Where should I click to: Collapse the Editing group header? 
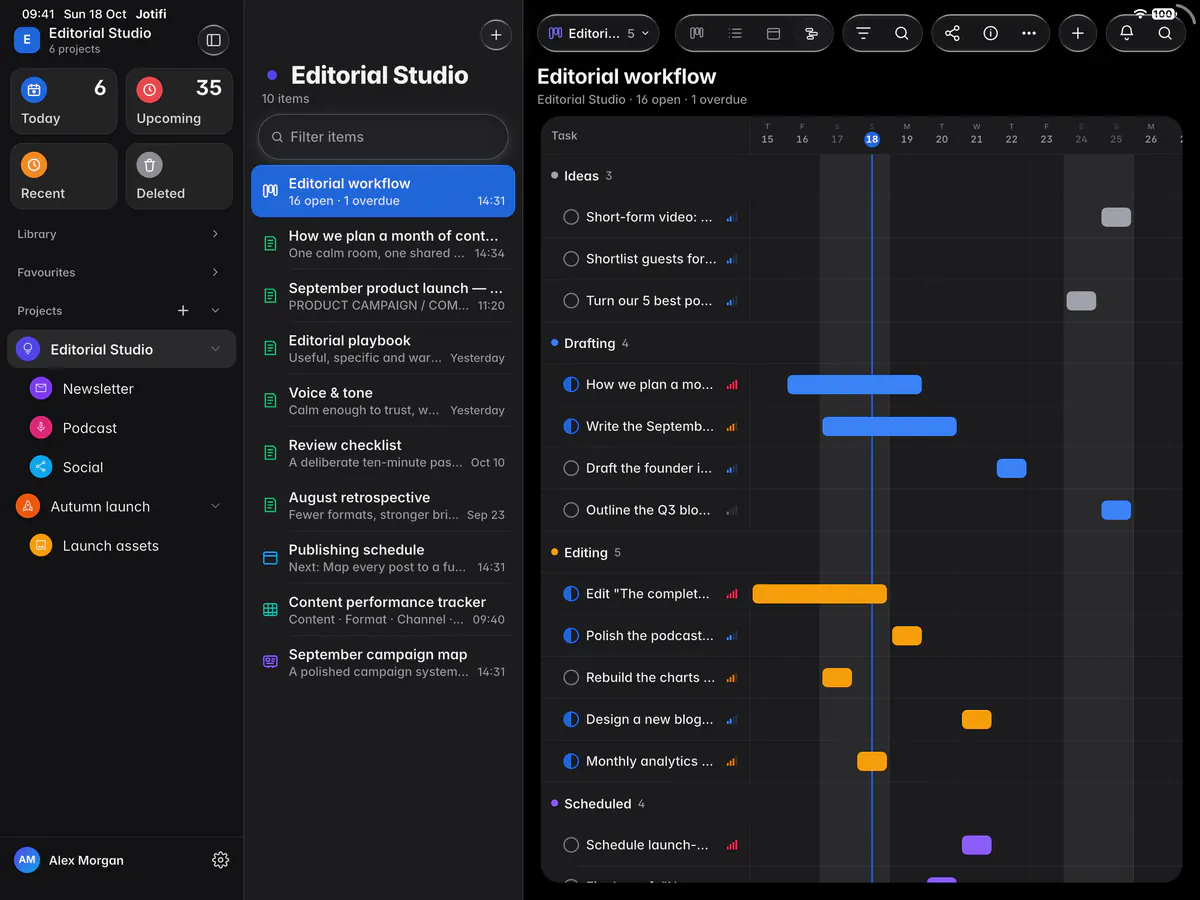(x=586, y=552)
